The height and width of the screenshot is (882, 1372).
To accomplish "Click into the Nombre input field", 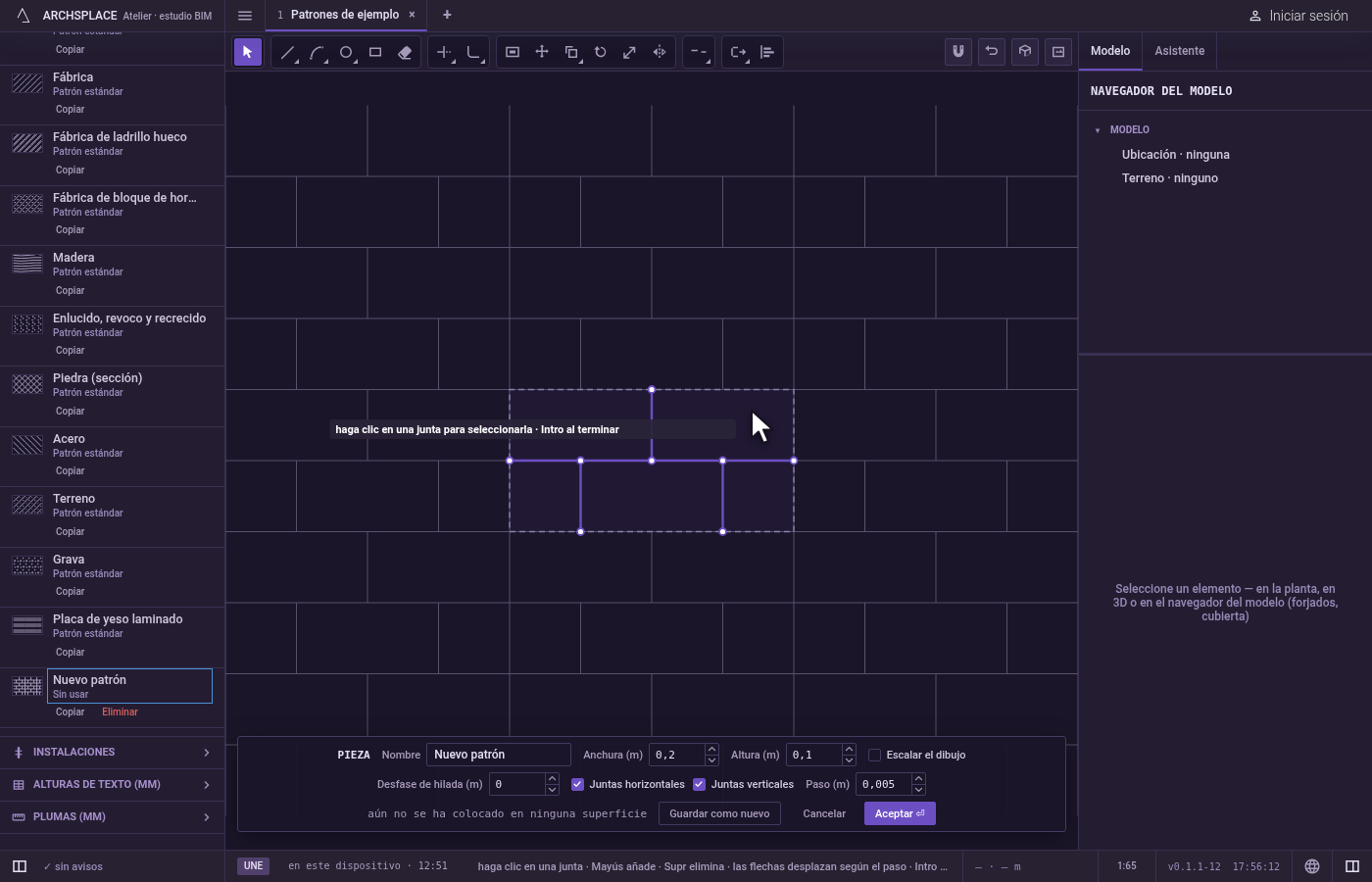I will [499, 755].
